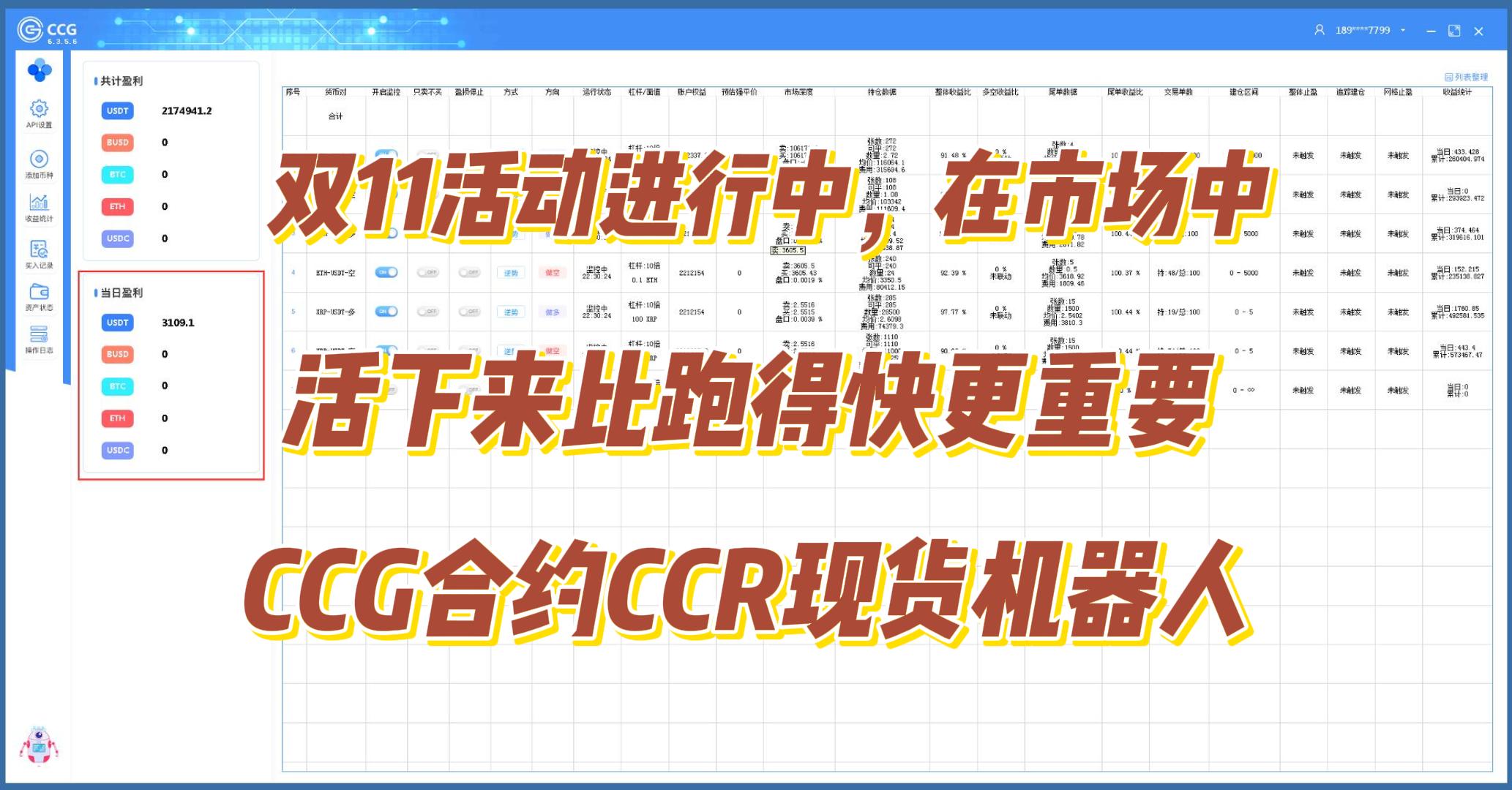The height and width of the screenshot is (790, 1512).
Task: Click 列表整理 link above the table
Action: 1466,77
